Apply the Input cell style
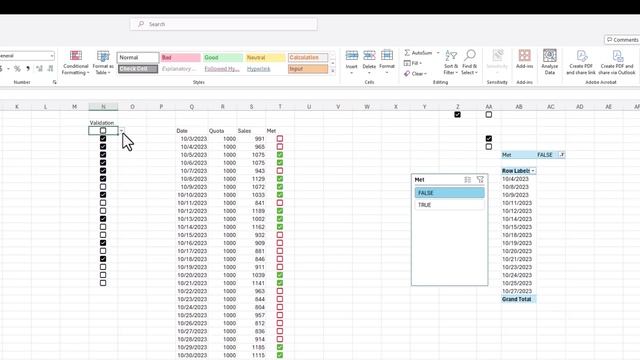The image size is (640, 360). [x=308, y=69]
